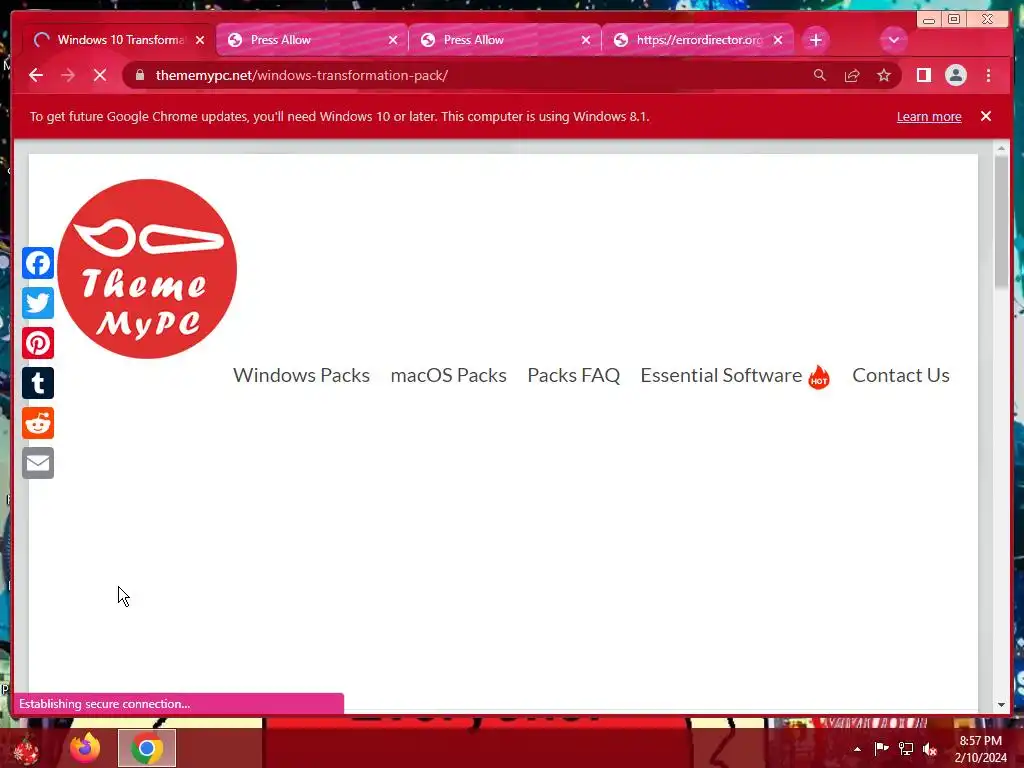Share page via Email icon

point(38,463)
